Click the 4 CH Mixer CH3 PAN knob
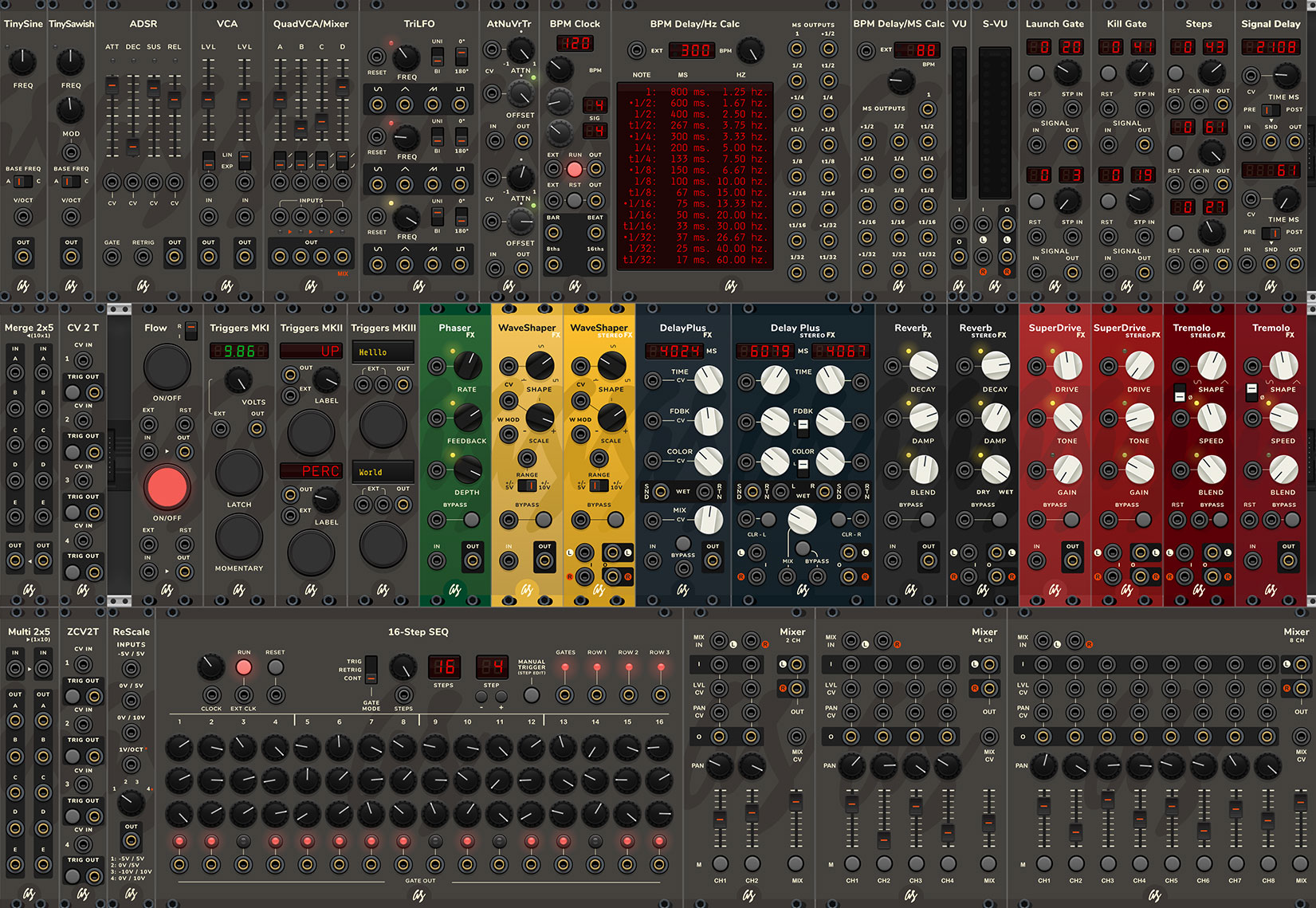This screenshot has width=1316, height=908. click(916, 766)
